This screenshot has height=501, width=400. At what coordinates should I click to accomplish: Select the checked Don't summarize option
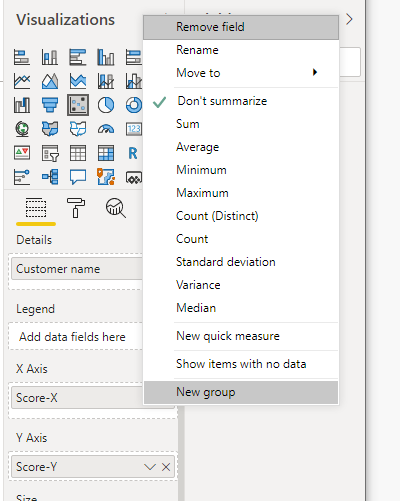point(241,101)
